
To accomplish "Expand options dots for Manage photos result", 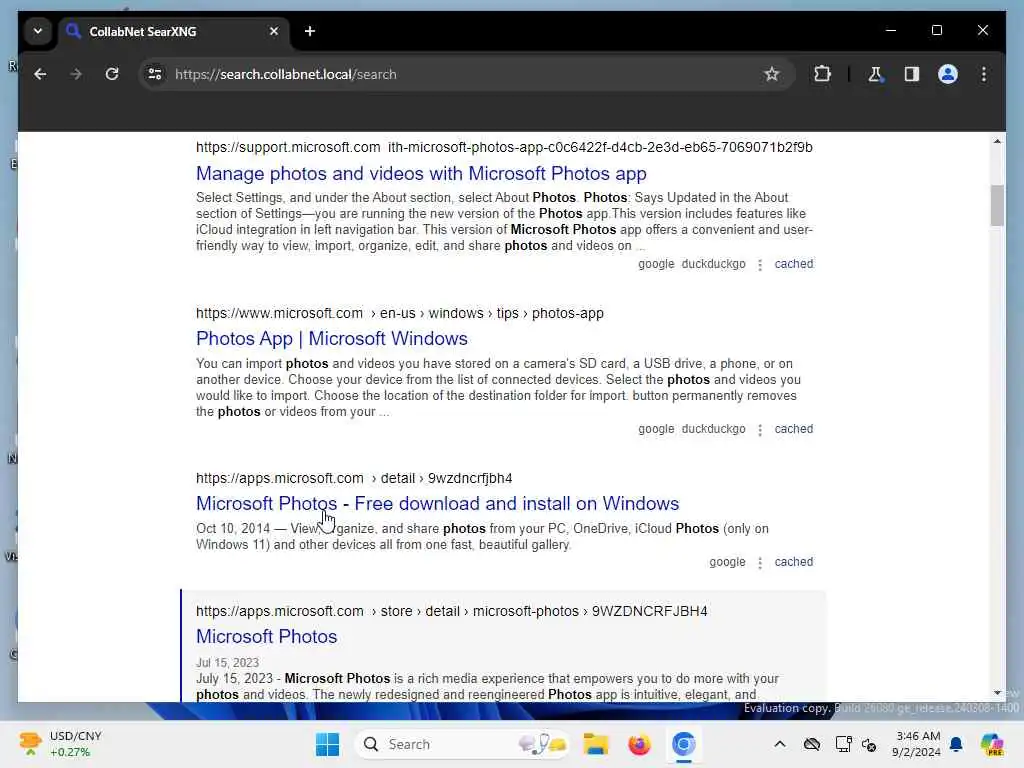I will coord(760,264).
